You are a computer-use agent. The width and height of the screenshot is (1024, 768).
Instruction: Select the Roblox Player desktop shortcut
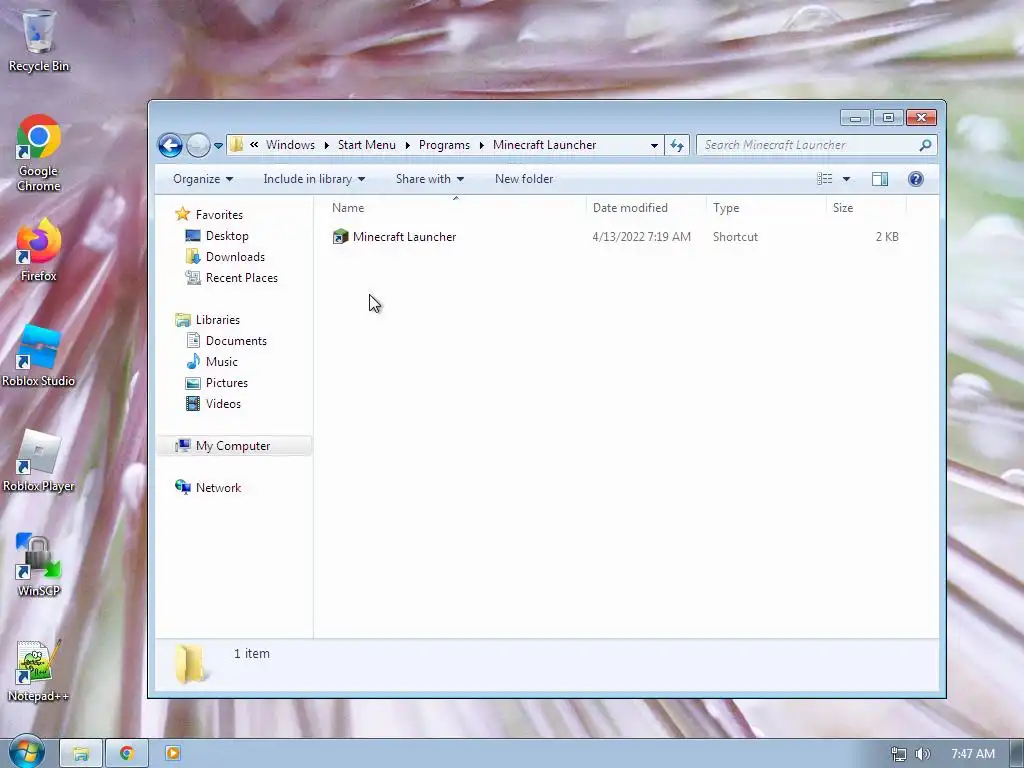click(x=39, y=461)
